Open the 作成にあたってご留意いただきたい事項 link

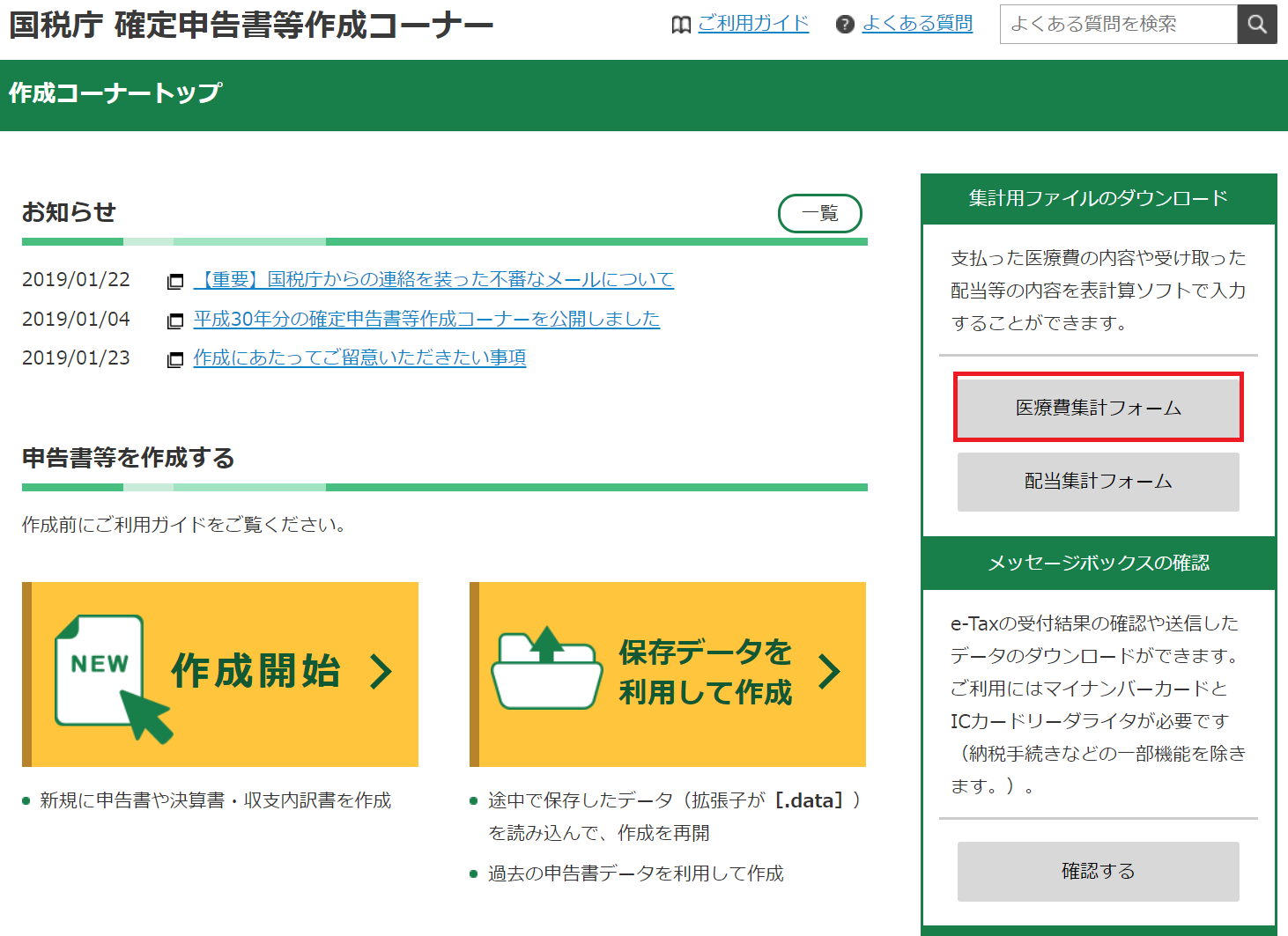(359, 357)
